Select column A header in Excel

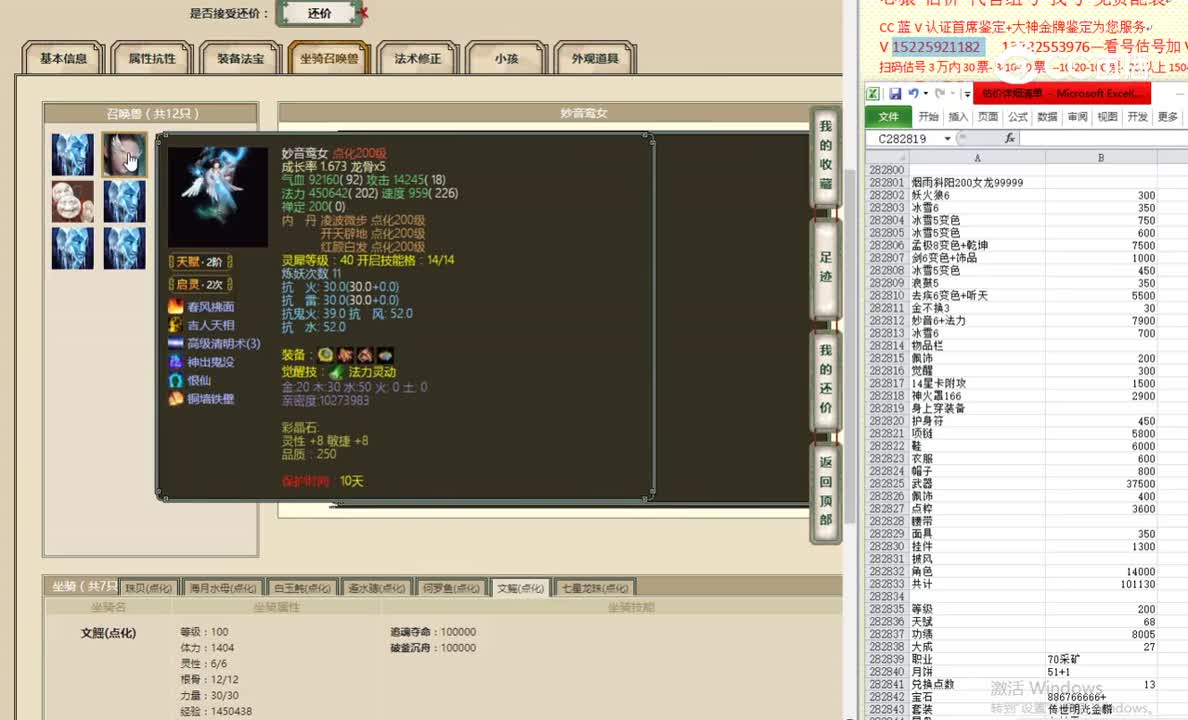tap(977, 158)
